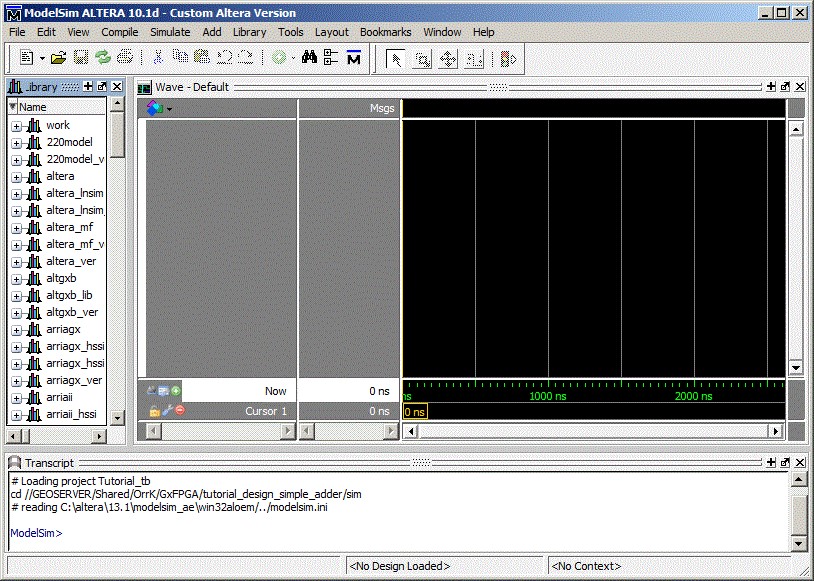
Task: Toggle the Pan Mode tool
Action: 448,59
